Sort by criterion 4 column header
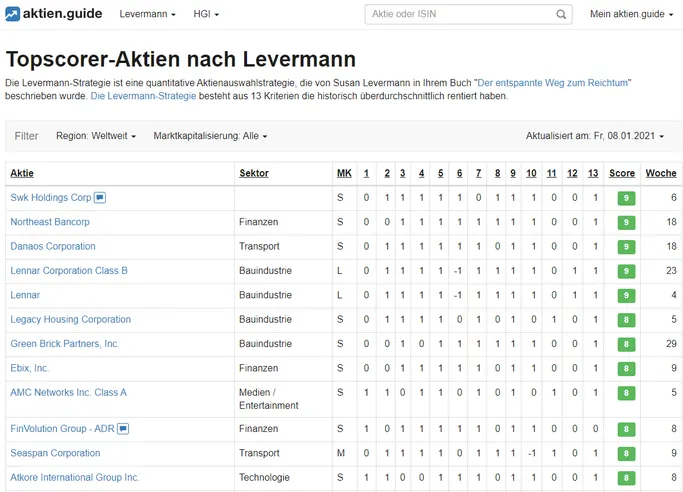 point(421,173)
